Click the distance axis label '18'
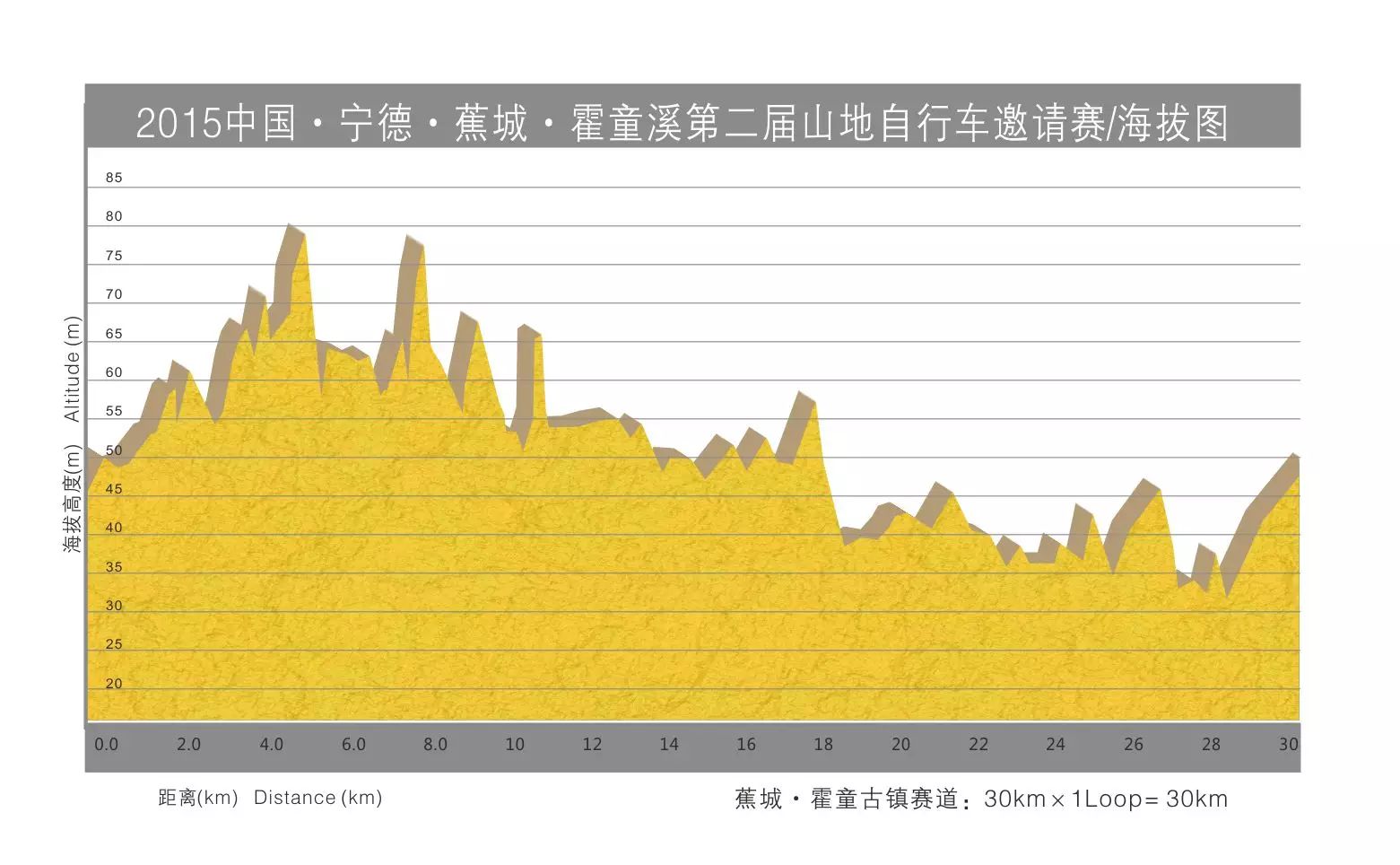 click(x=823, y=744)
